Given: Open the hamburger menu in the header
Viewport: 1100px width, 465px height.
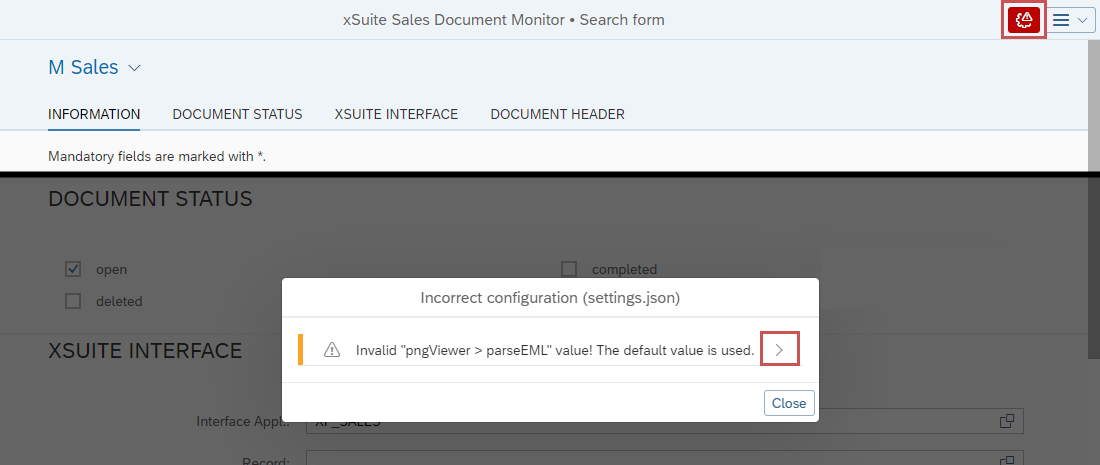Looking at the screenshot, I should pyautogui.click(x=1070, y=20).
